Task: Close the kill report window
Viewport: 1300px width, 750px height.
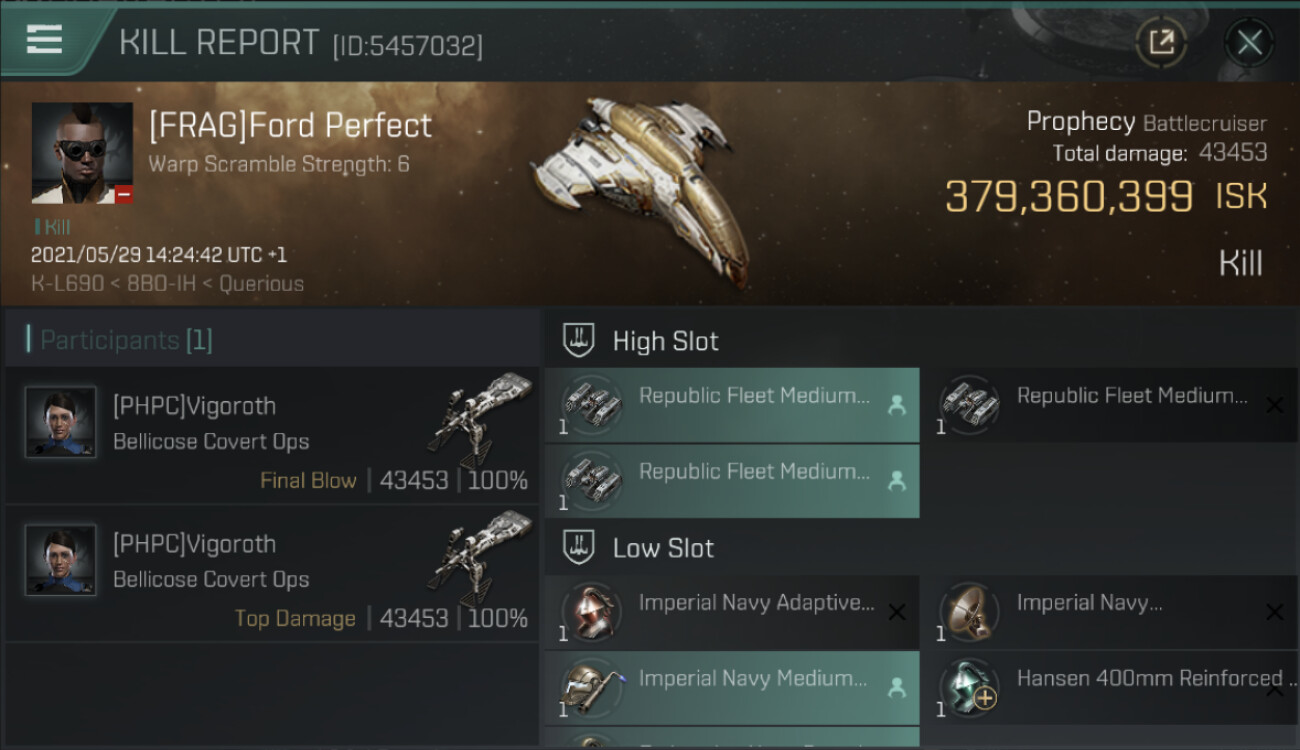Action: 1249,42
